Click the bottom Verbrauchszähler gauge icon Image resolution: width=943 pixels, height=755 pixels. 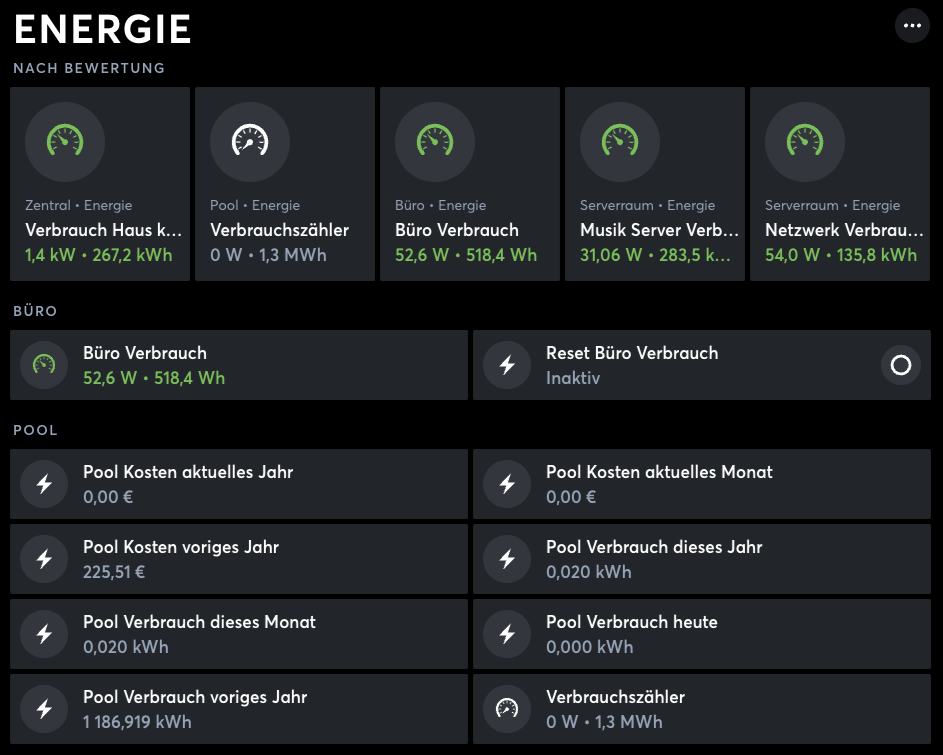[x=507, y=709]
